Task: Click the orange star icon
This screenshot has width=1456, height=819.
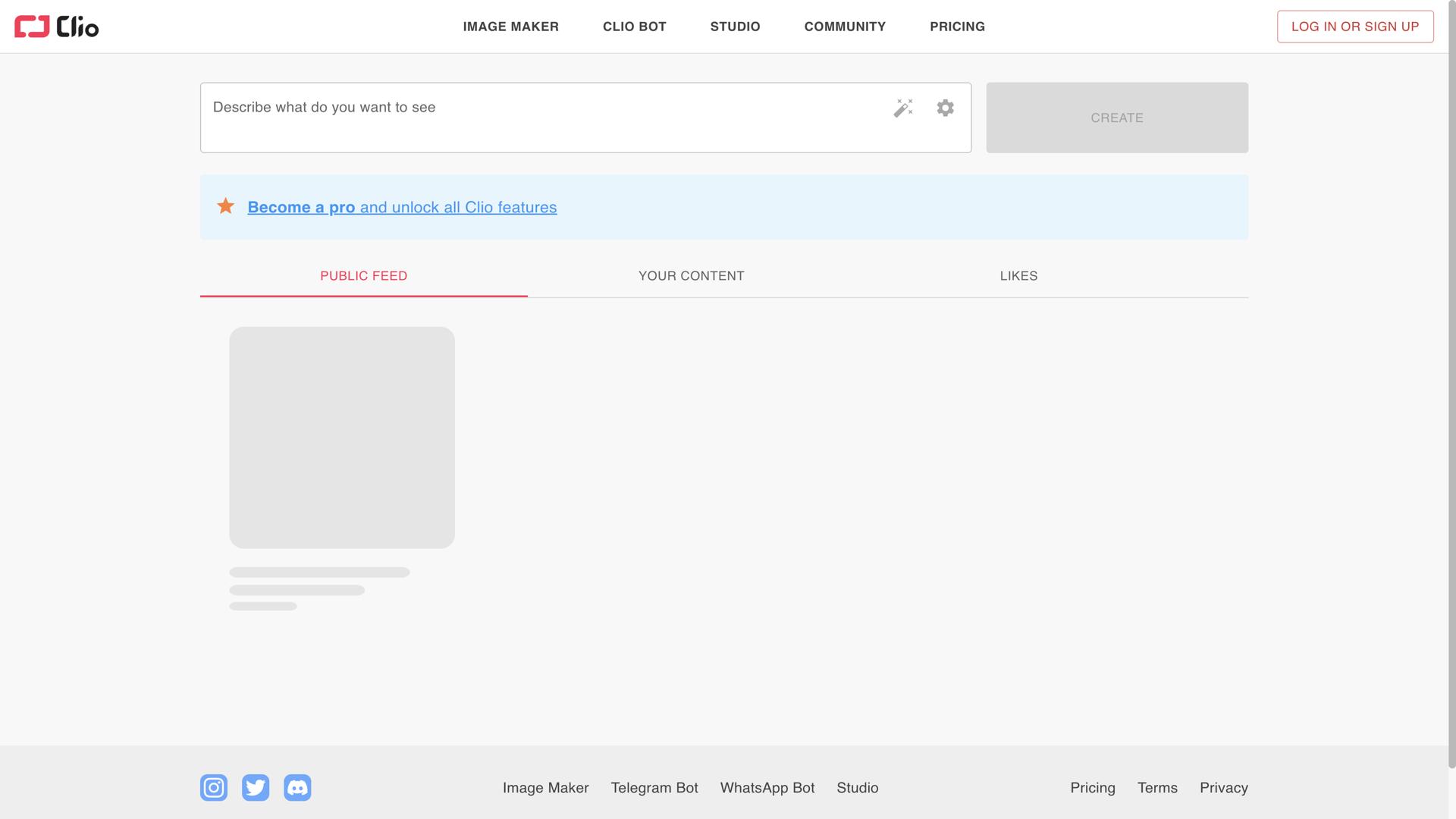Action: (x=225, y=206)
